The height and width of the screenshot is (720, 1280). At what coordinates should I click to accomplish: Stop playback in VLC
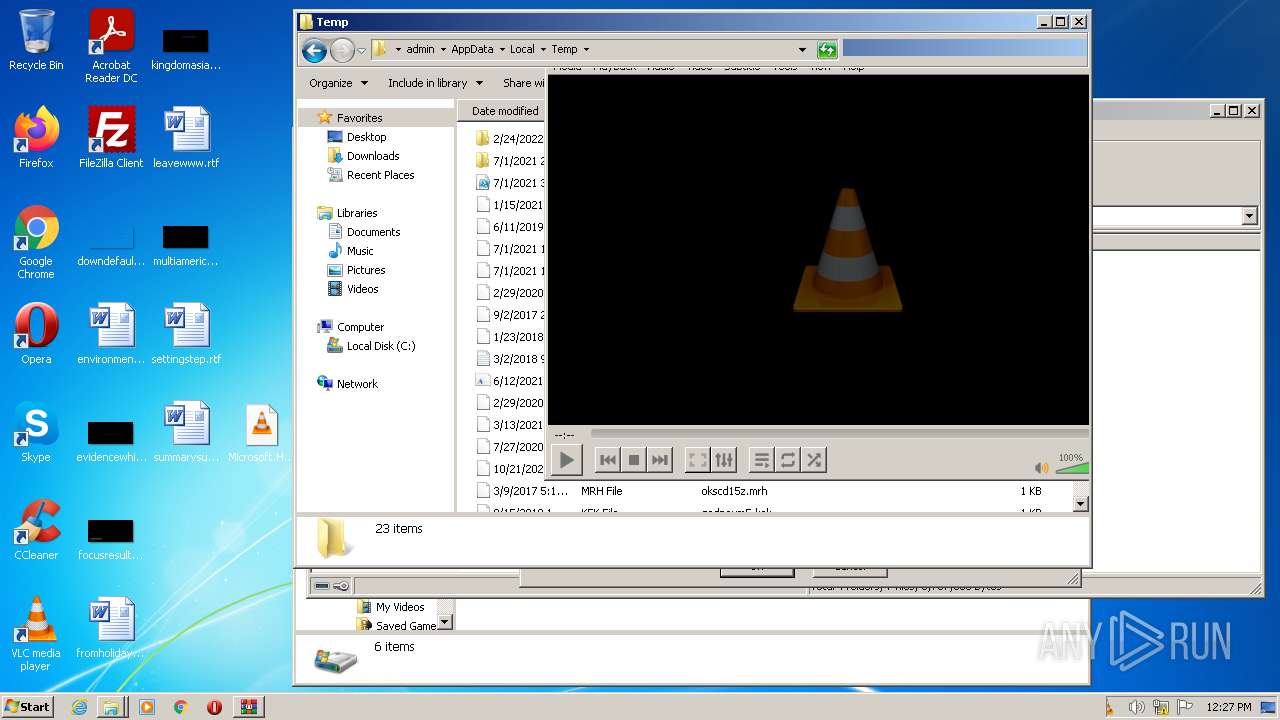(x=633, y=460)
